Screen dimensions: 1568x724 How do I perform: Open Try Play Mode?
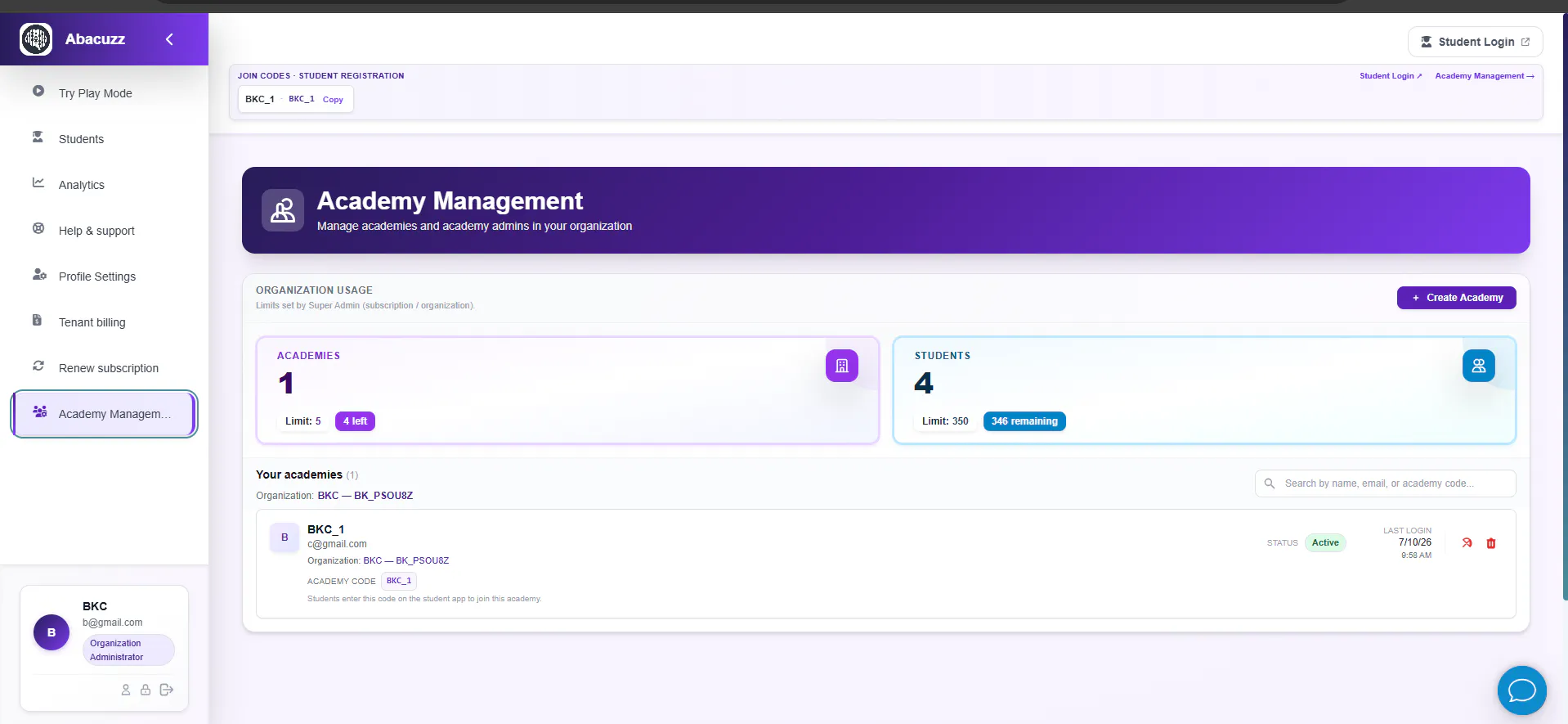tap(104, 93)
